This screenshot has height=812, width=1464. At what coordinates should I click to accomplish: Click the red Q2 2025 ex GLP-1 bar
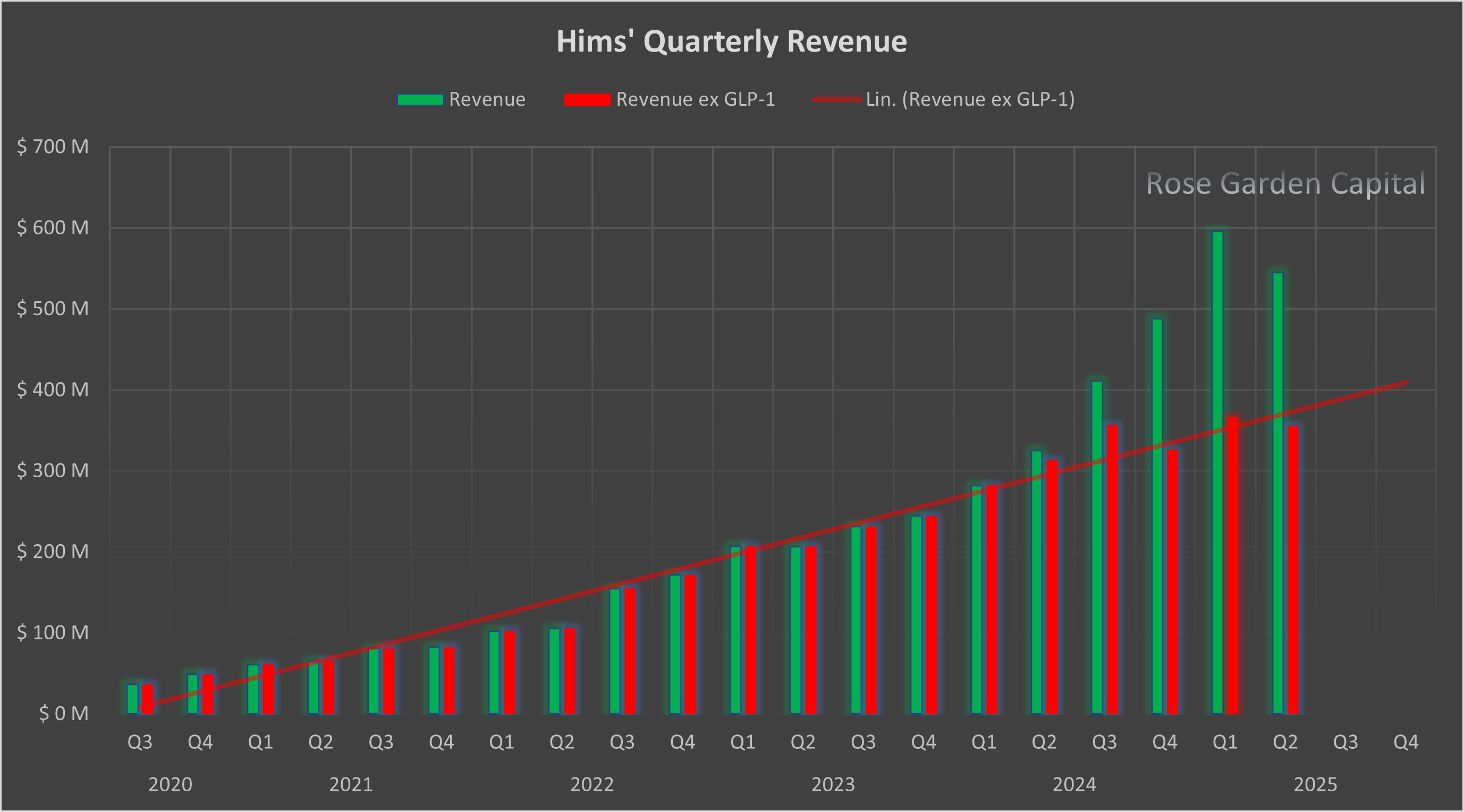[1293, 569]
